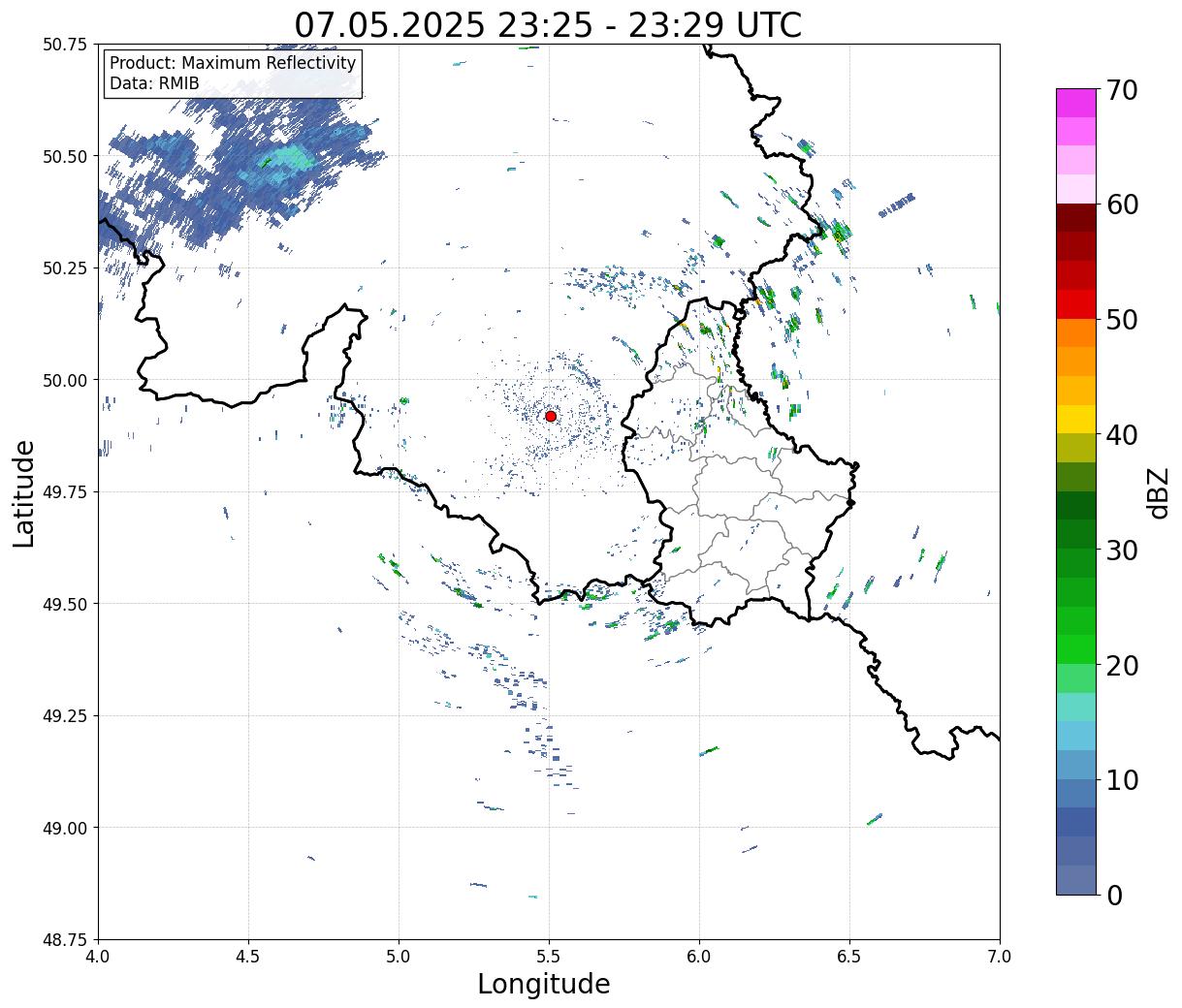The image size is (1182, 1008).
Task: Click the yellow colorbar segment above 40
Action: pos(1076,419)
